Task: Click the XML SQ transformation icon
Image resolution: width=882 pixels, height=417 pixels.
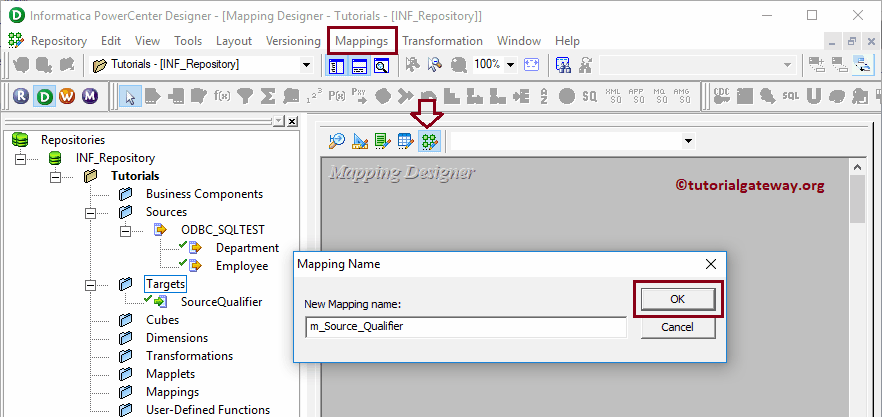Action: (x=614, y=96)
